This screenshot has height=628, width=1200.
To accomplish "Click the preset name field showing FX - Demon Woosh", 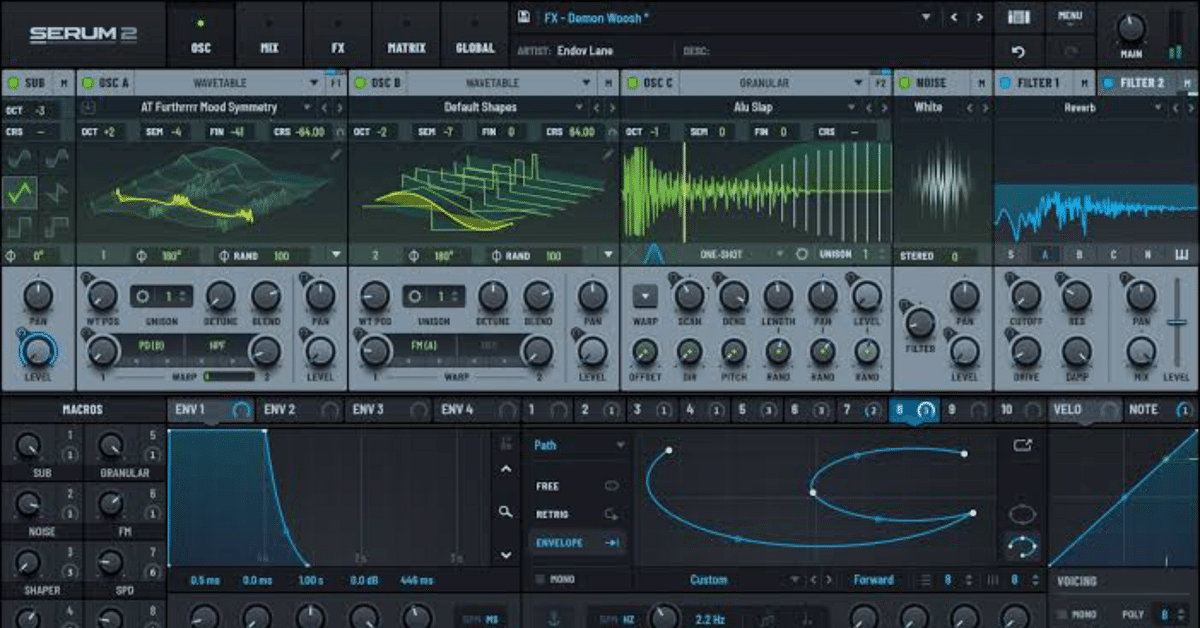I will pos(600,17).
